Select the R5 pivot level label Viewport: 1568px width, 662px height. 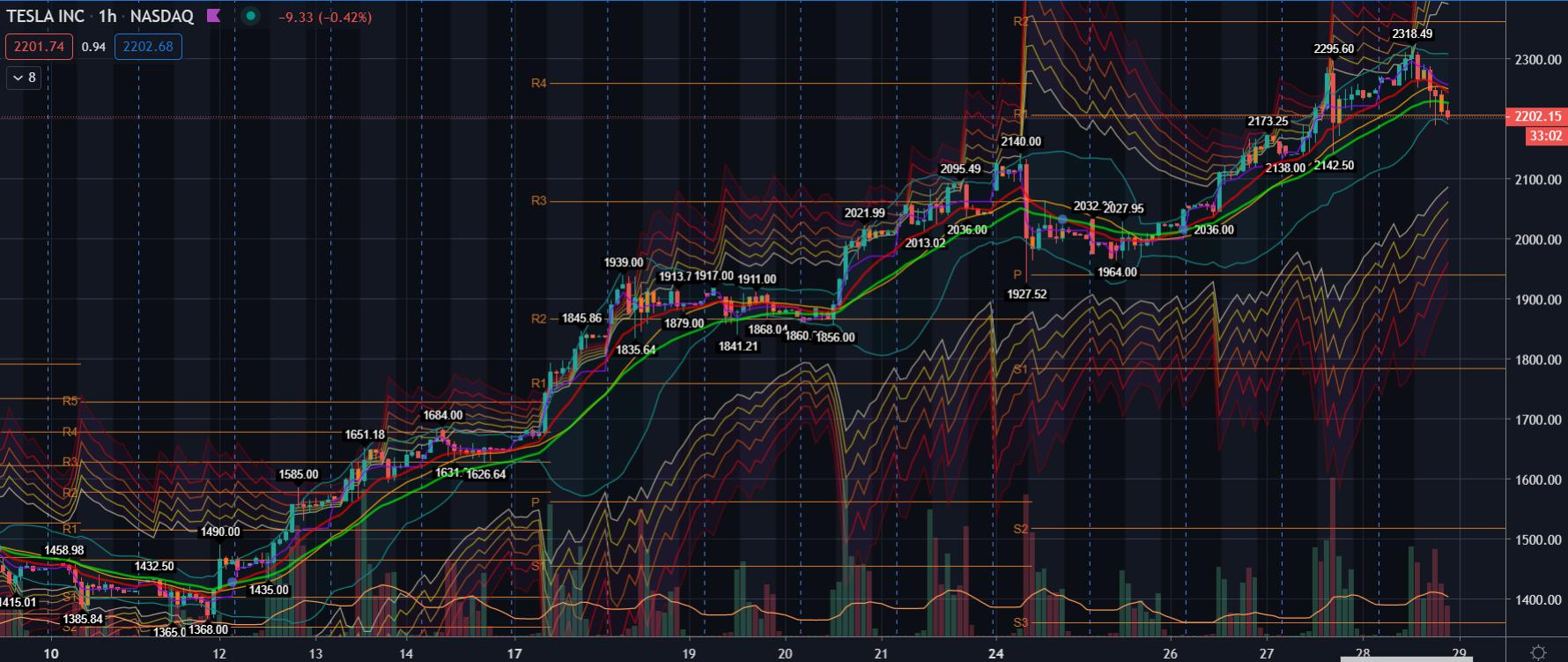pyautogui.click(x=70, y=401)
